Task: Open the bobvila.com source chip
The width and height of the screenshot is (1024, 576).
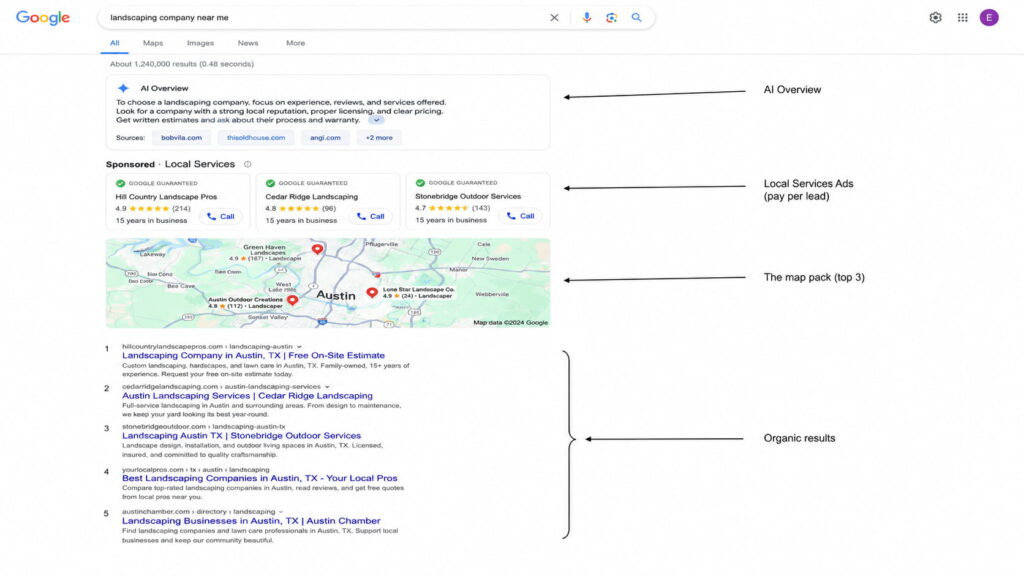Action: tap(182, 138)
